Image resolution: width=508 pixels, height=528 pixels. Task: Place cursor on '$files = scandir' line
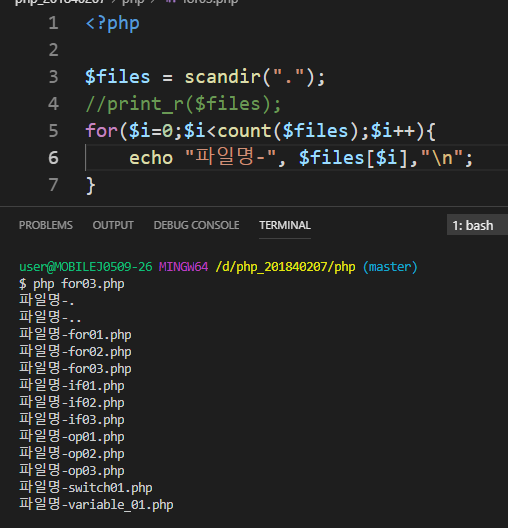point(205,77)
